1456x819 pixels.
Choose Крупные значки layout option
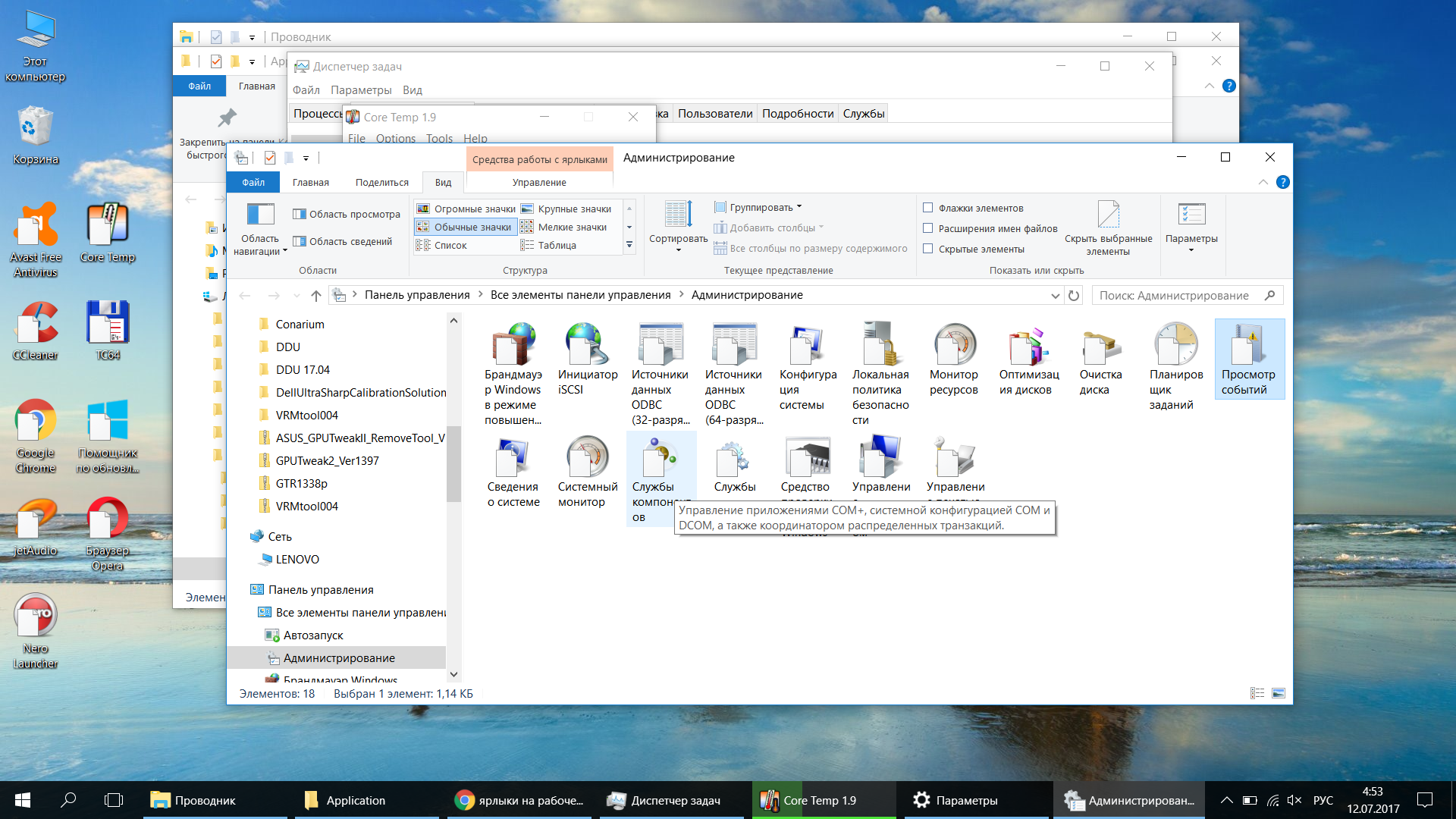(574, 209)
